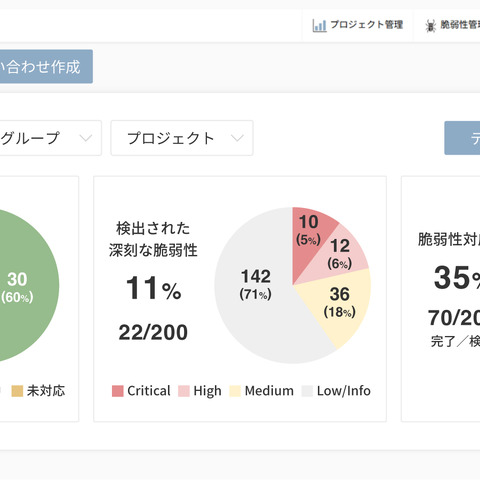Click the green pie segment labeled 30
This screenshot has height=480, width=480.
(x=17, y=287)
